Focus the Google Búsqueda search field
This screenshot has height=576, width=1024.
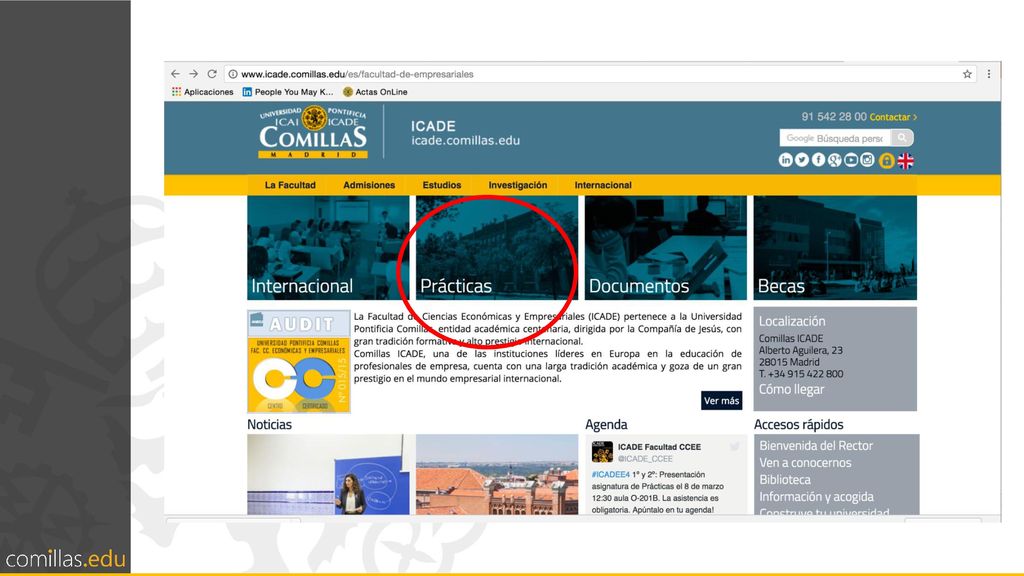coord(835,138)
